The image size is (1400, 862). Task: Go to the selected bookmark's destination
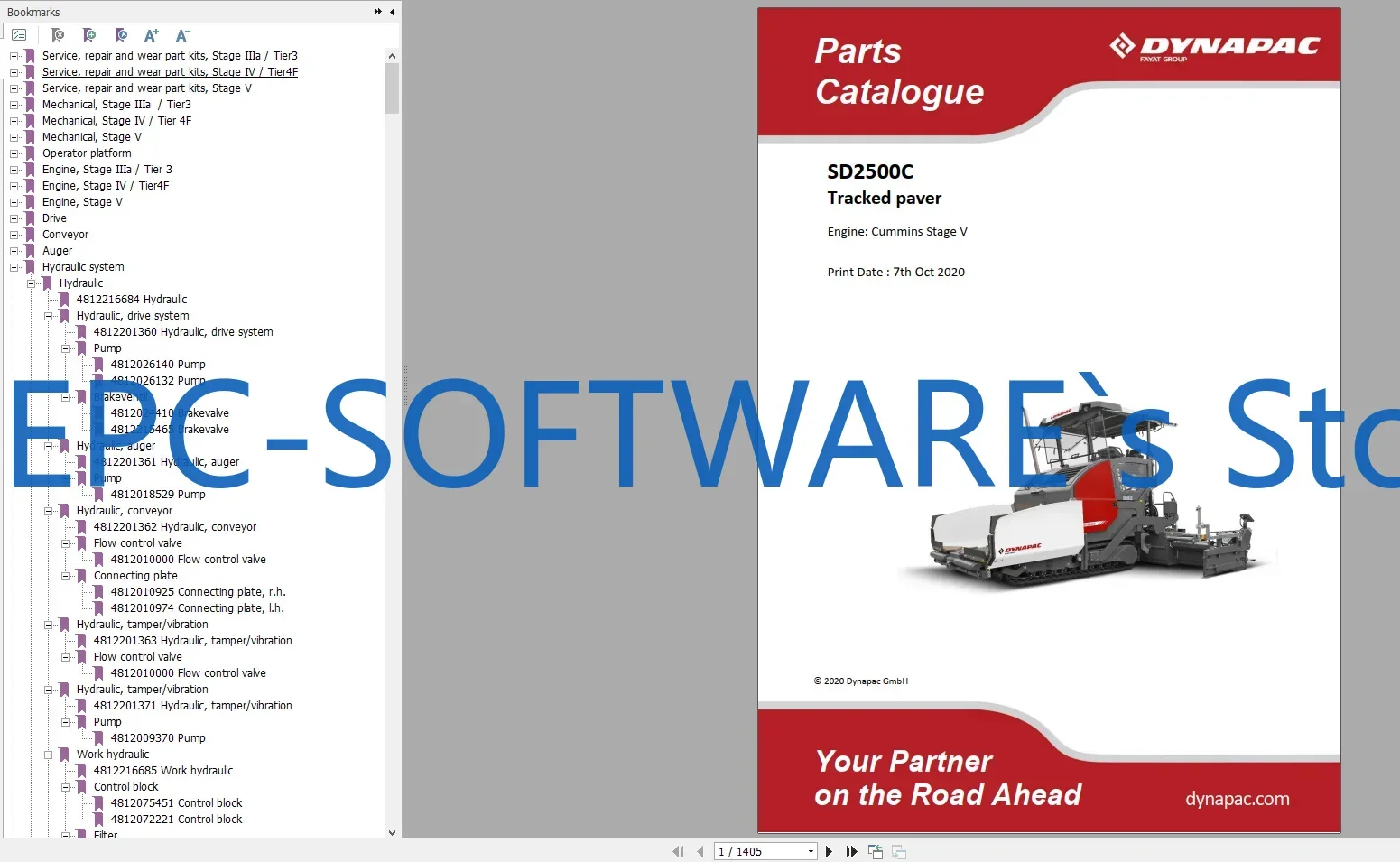tap(121, 35)
